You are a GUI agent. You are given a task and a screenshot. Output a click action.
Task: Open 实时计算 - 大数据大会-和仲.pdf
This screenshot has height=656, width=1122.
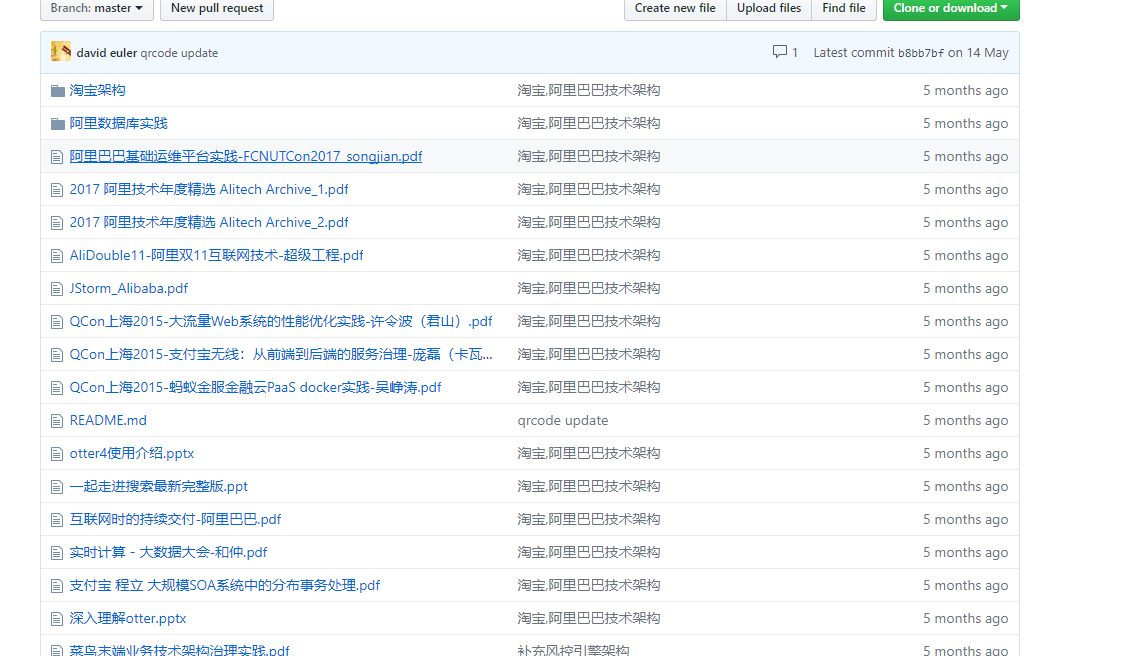168,552
